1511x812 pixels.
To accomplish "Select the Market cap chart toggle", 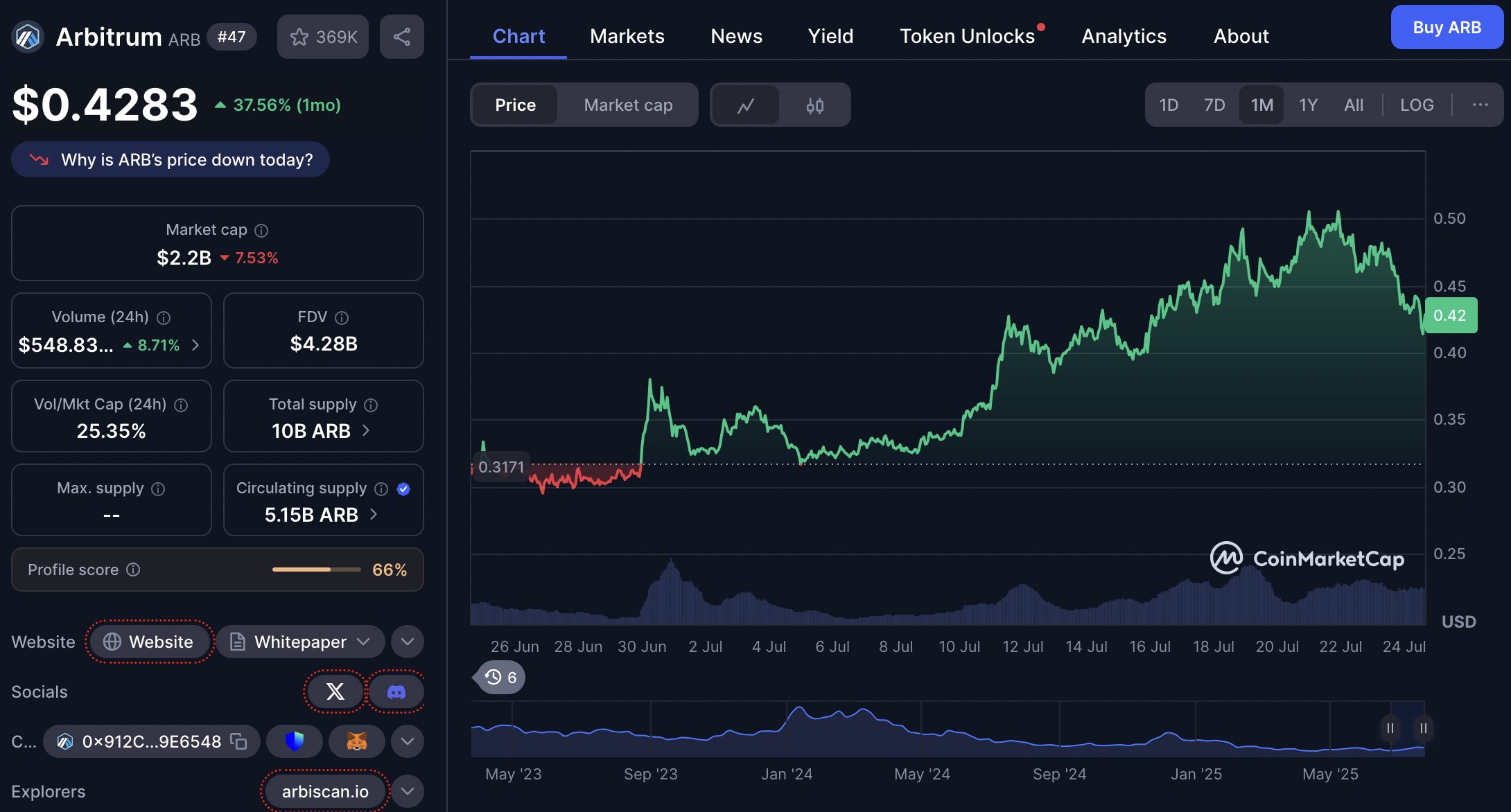I will [x=628, y=105].
